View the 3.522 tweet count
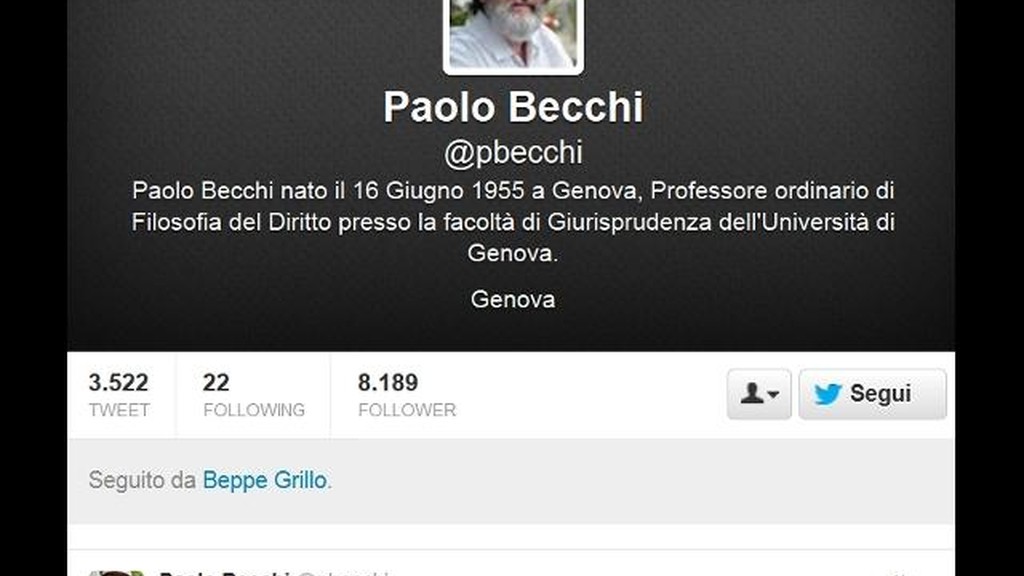1024x576 pixels. click(118, 383)
